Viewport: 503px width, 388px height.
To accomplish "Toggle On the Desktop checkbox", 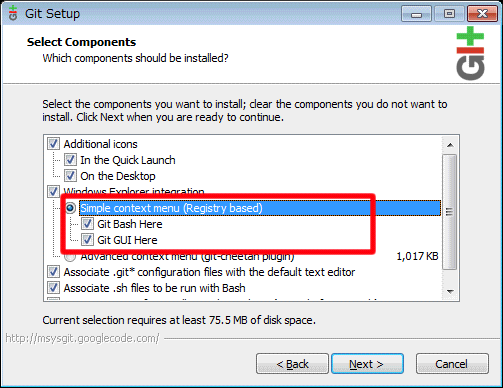I will pyautogui.click(x=70, y=176).
